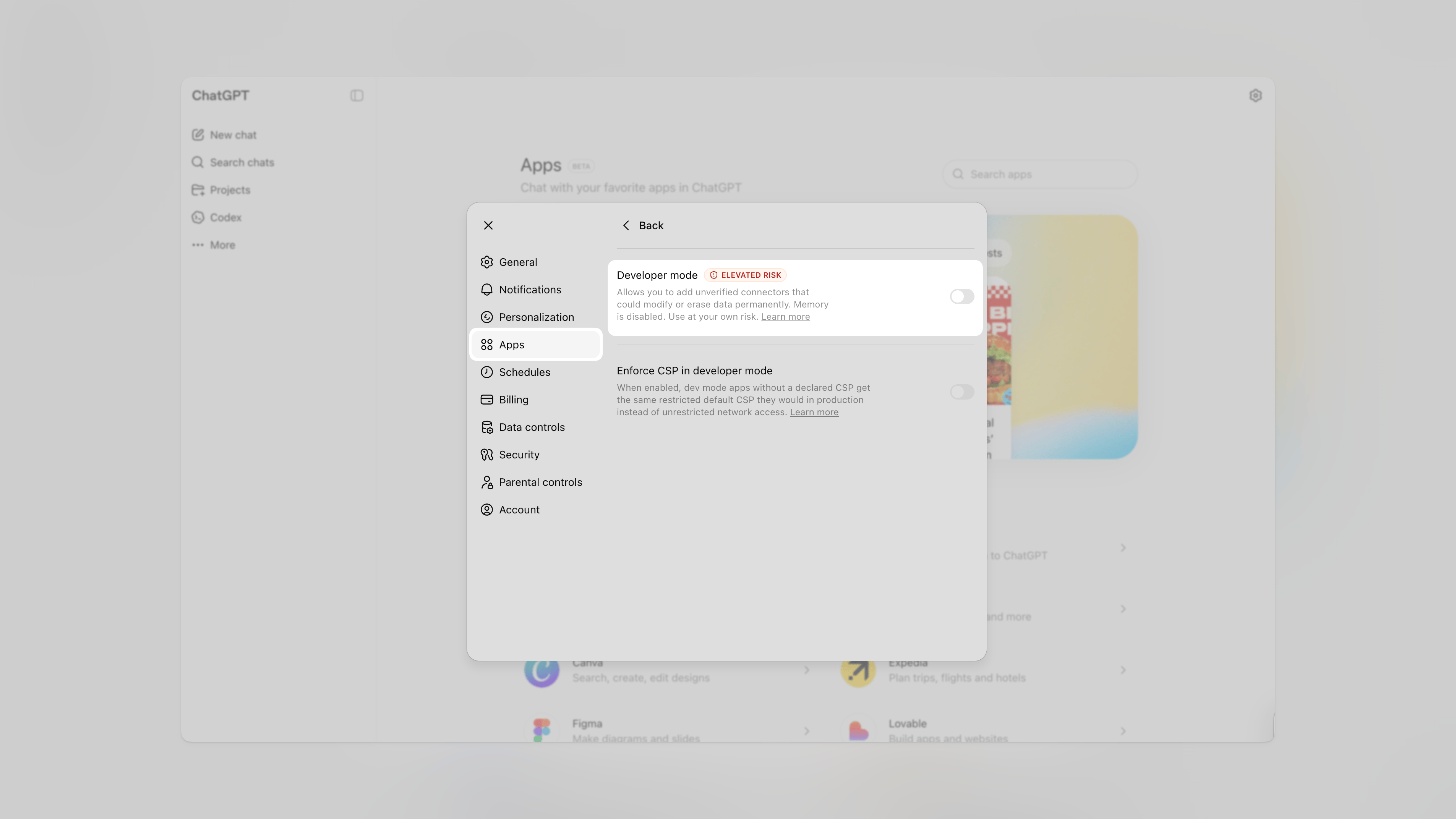Open Learn more link under Developer mode
Image resolution: width=1456 pixels, height=819 pixels.
tap(785, 316)
